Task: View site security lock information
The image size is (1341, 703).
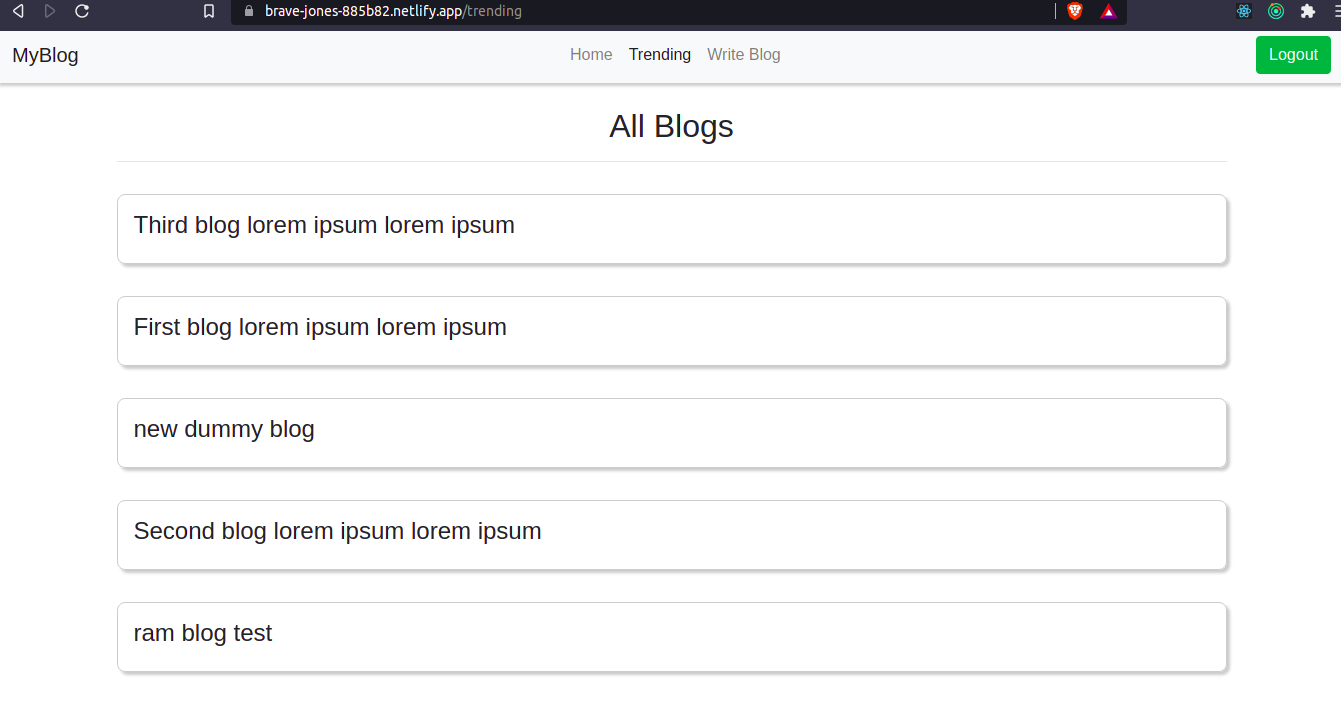Action: coord(249,11)
